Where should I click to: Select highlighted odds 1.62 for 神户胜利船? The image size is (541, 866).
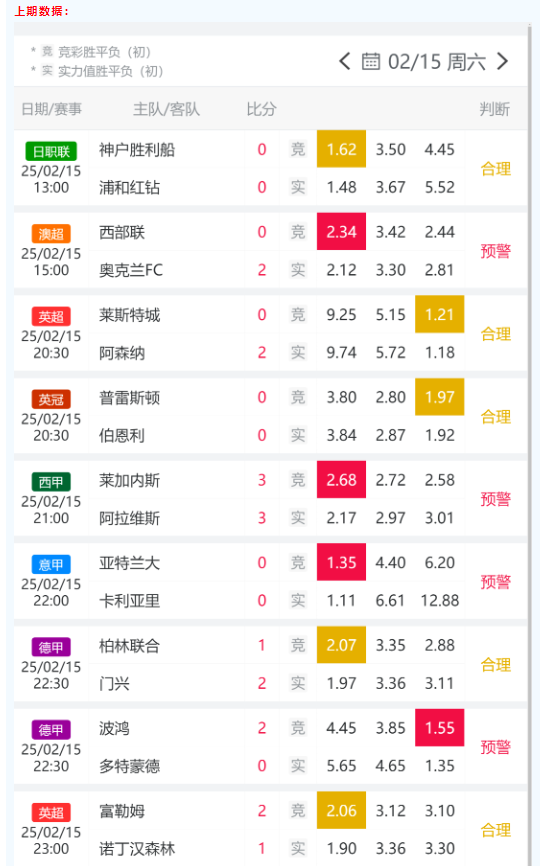(341, 149)
